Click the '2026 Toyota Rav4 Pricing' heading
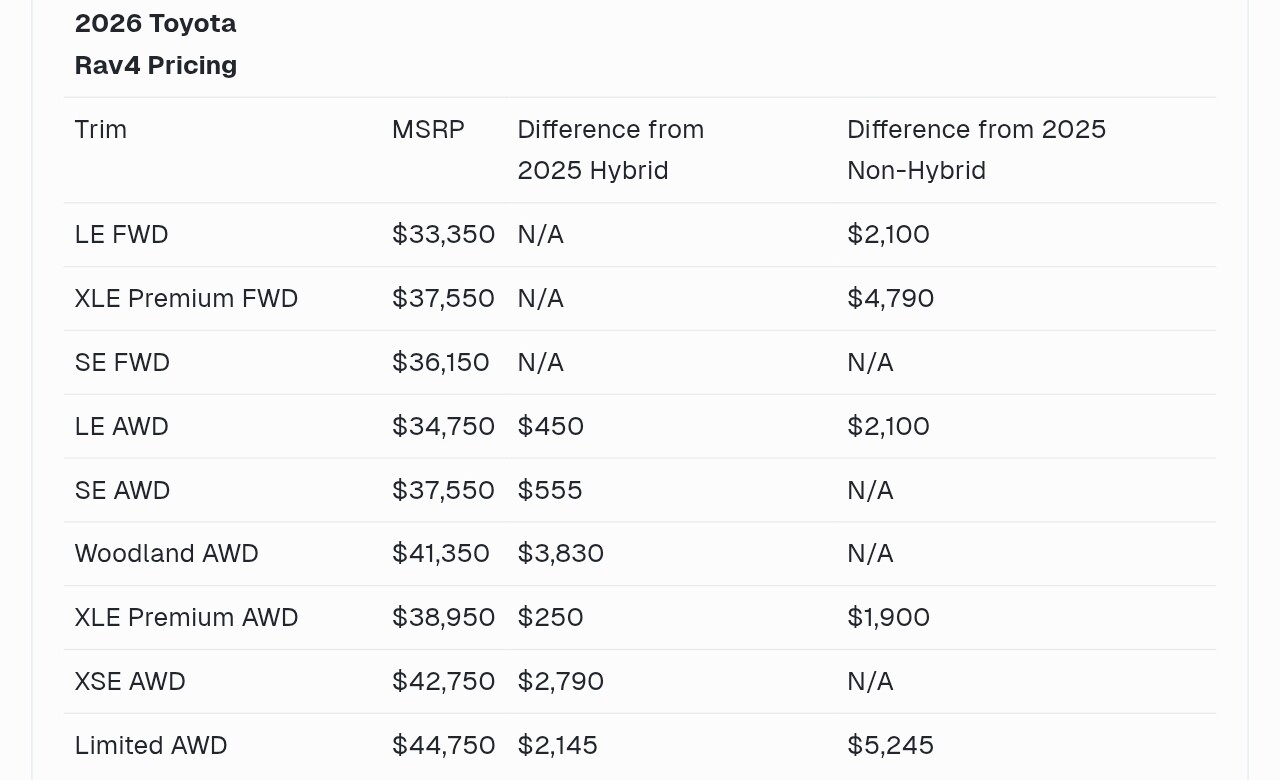The height and width of the screenshot is (780, 1280). click(155, 44)
